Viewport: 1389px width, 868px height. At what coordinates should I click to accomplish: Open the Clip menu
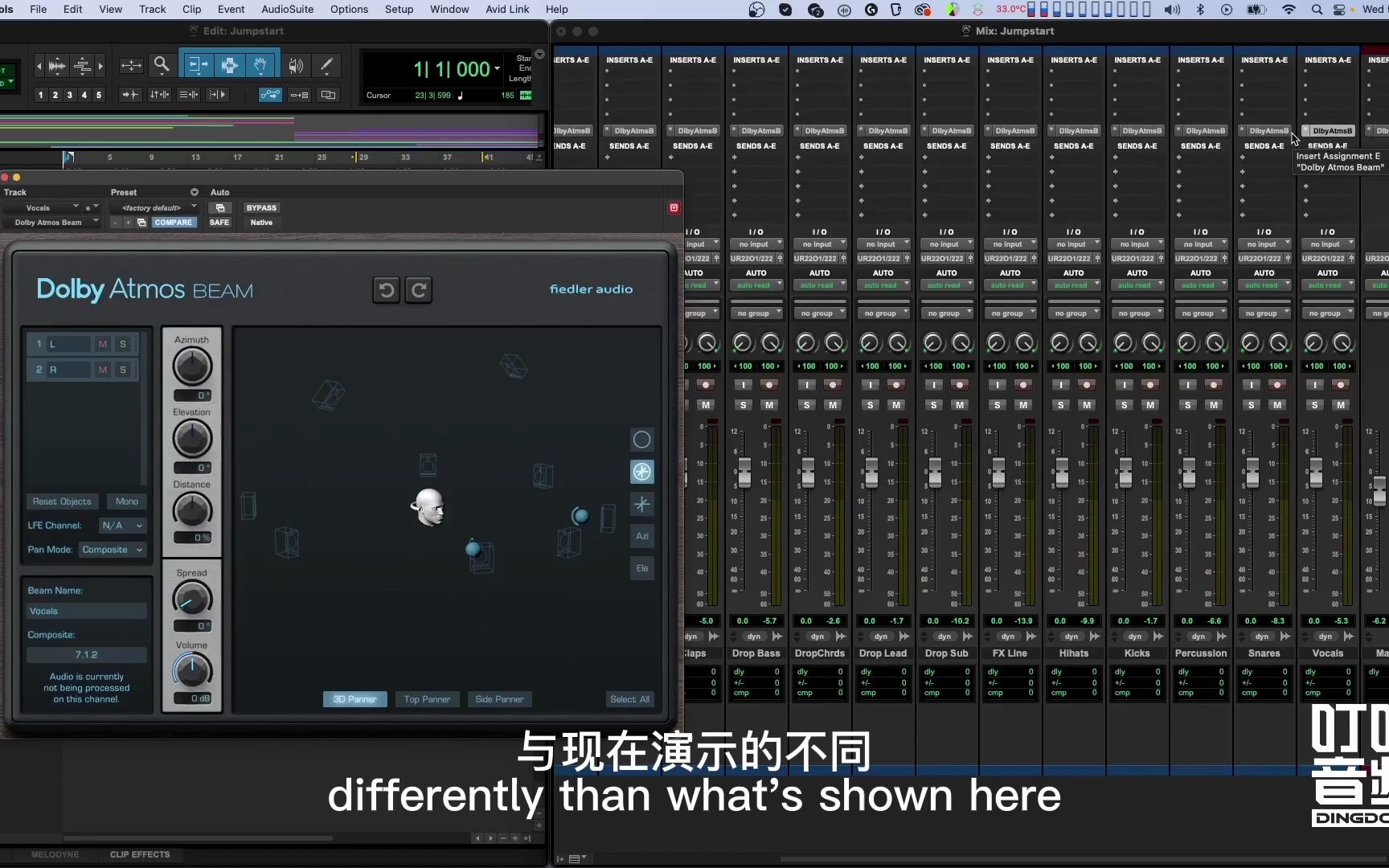[192, 10]
